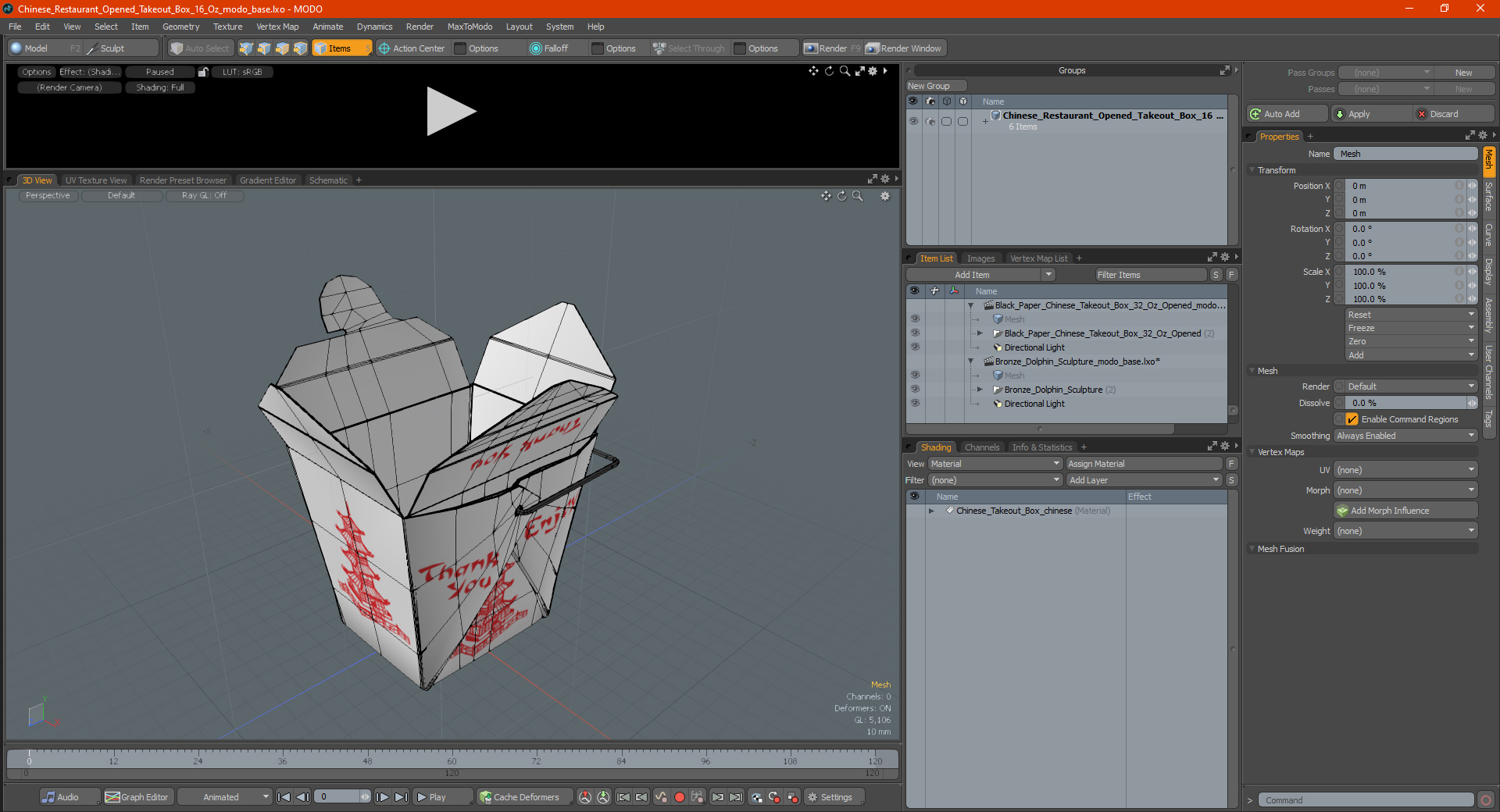Open Animated keying mode dropdown
The width and height of the screenshot is (1500, 812).
[224, 797]
